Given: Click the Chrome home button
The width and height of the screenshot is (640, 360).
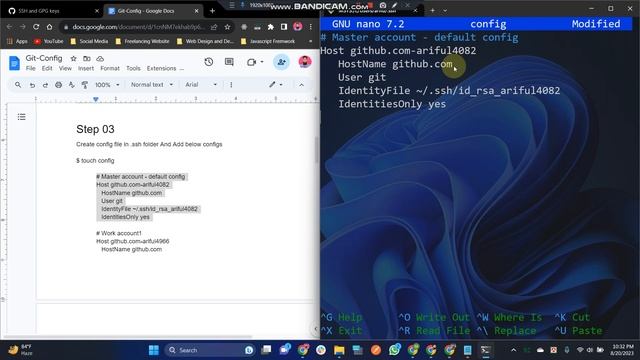Looking at the screenshot, I should pyautogui.click(x=49, y=27).
